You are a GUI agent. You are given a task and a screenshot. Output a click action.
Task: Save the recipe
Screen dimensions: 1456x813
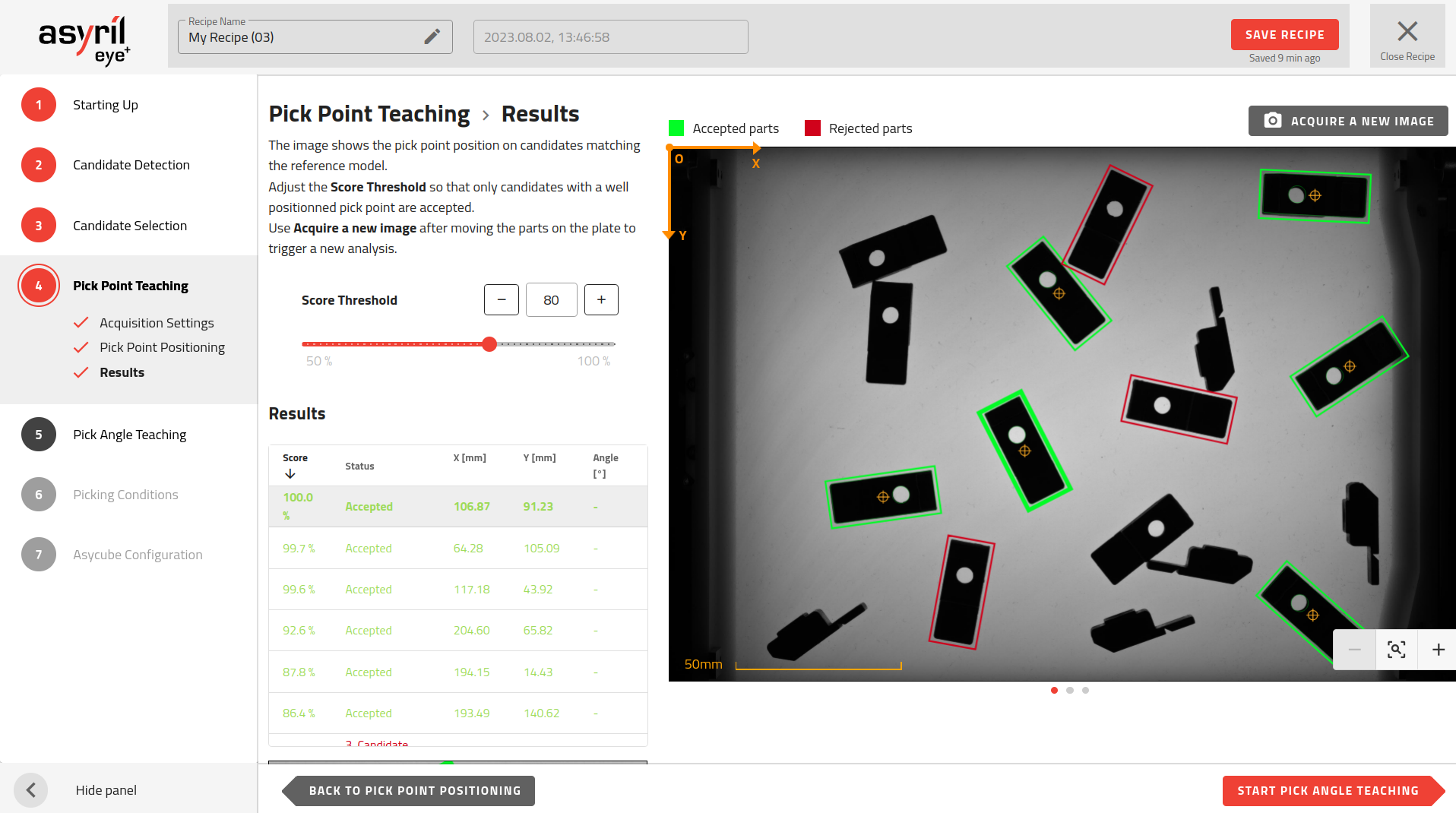click(x=1284, y=35)
